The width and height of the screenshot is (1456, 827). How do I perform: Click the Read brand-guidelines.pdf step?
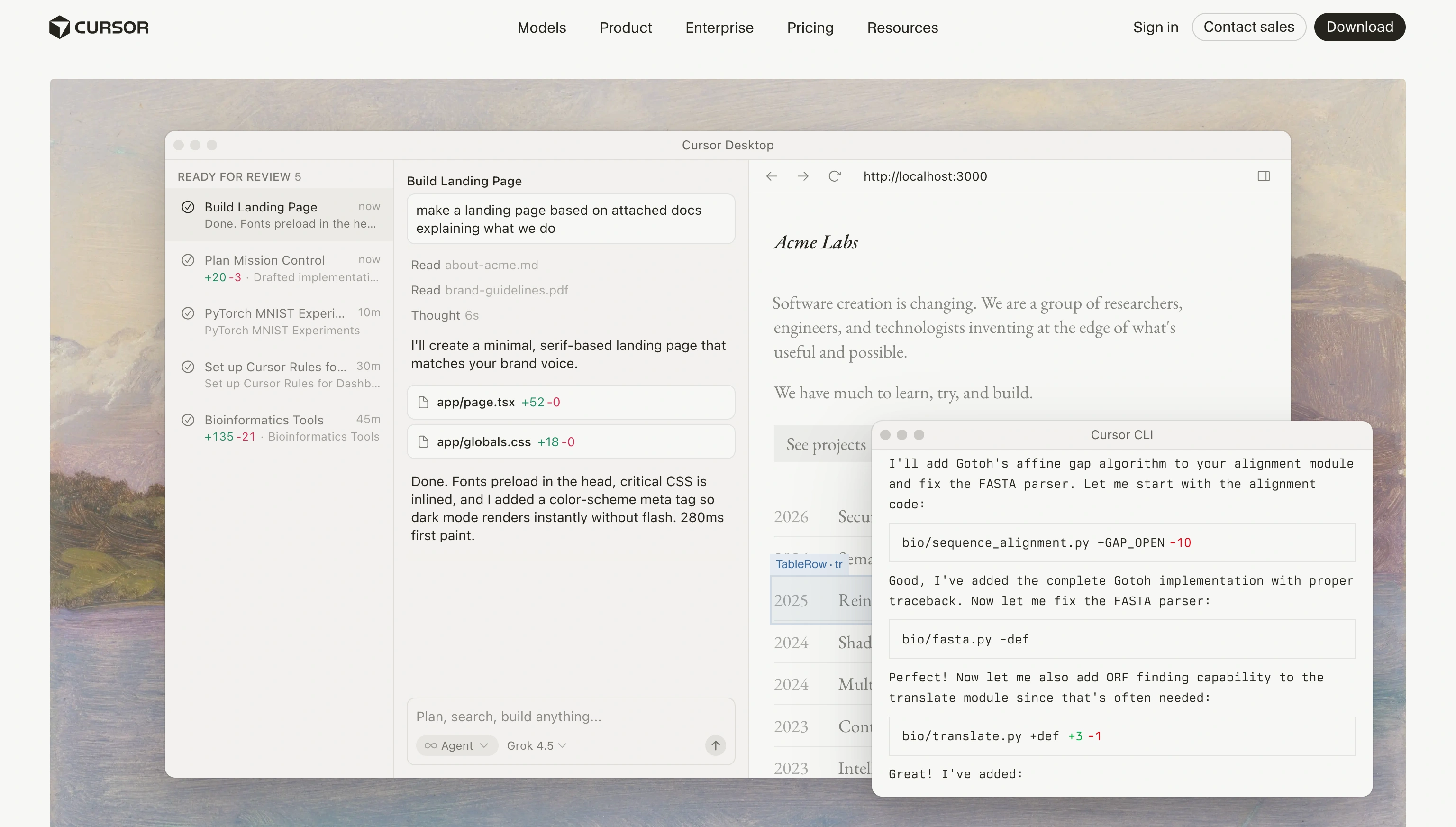point(489,290)
